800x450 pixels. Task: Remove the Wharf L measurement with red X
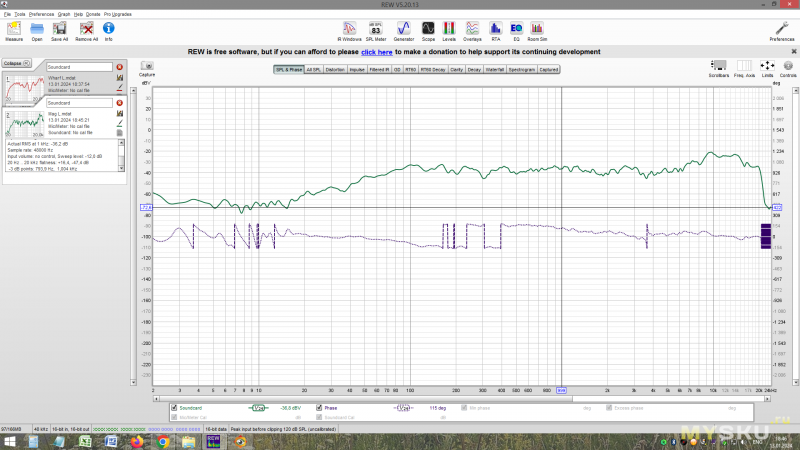119,67
